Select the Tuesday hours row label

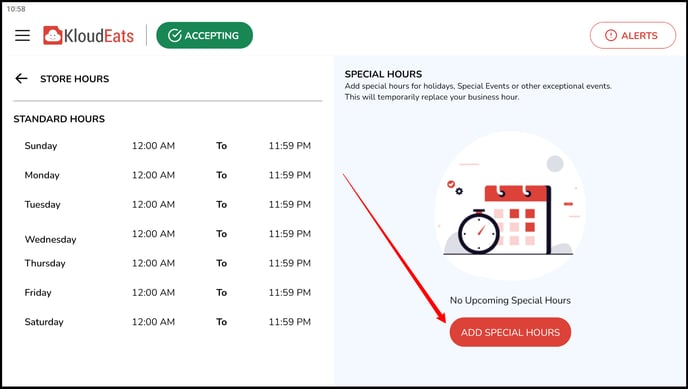43,205
